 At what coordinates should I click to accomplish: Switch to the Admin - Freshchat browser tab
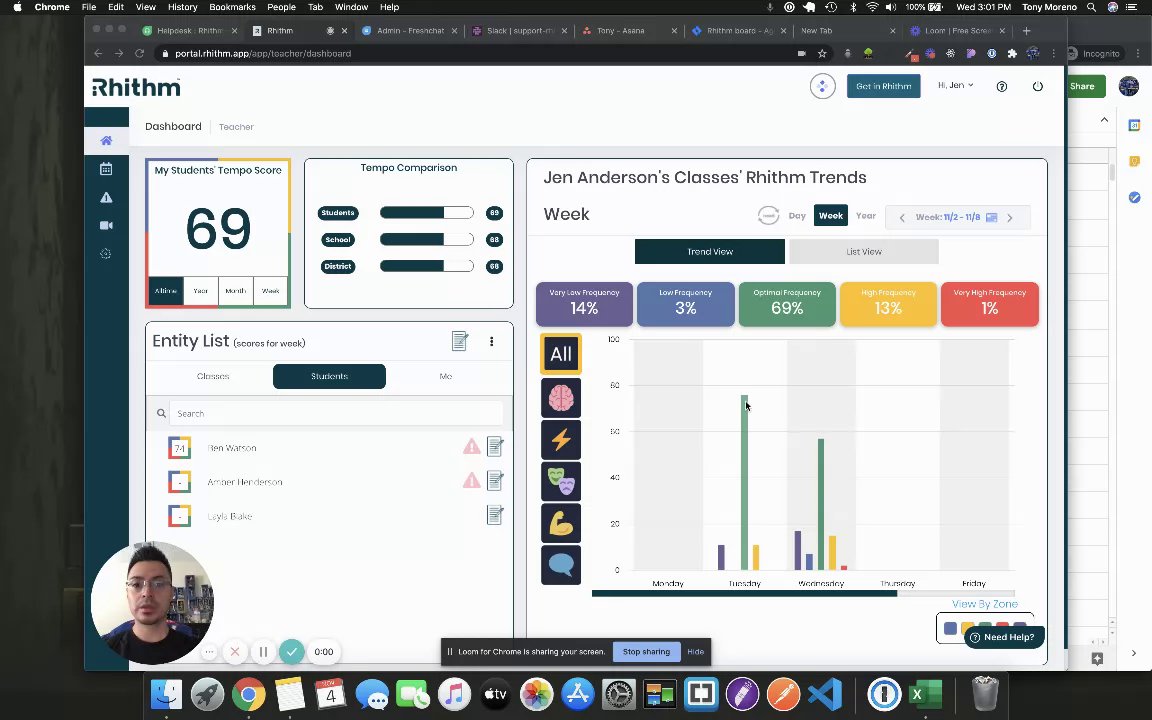point(410,31)
